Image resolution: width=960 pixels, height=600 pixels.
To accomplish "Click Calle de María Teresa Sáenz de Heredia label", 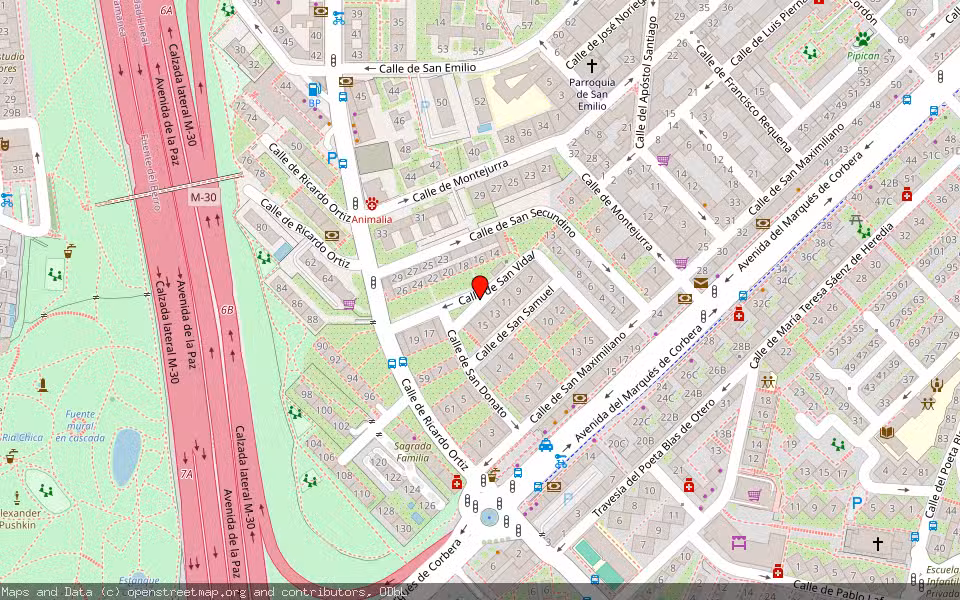I will [821, 296].
